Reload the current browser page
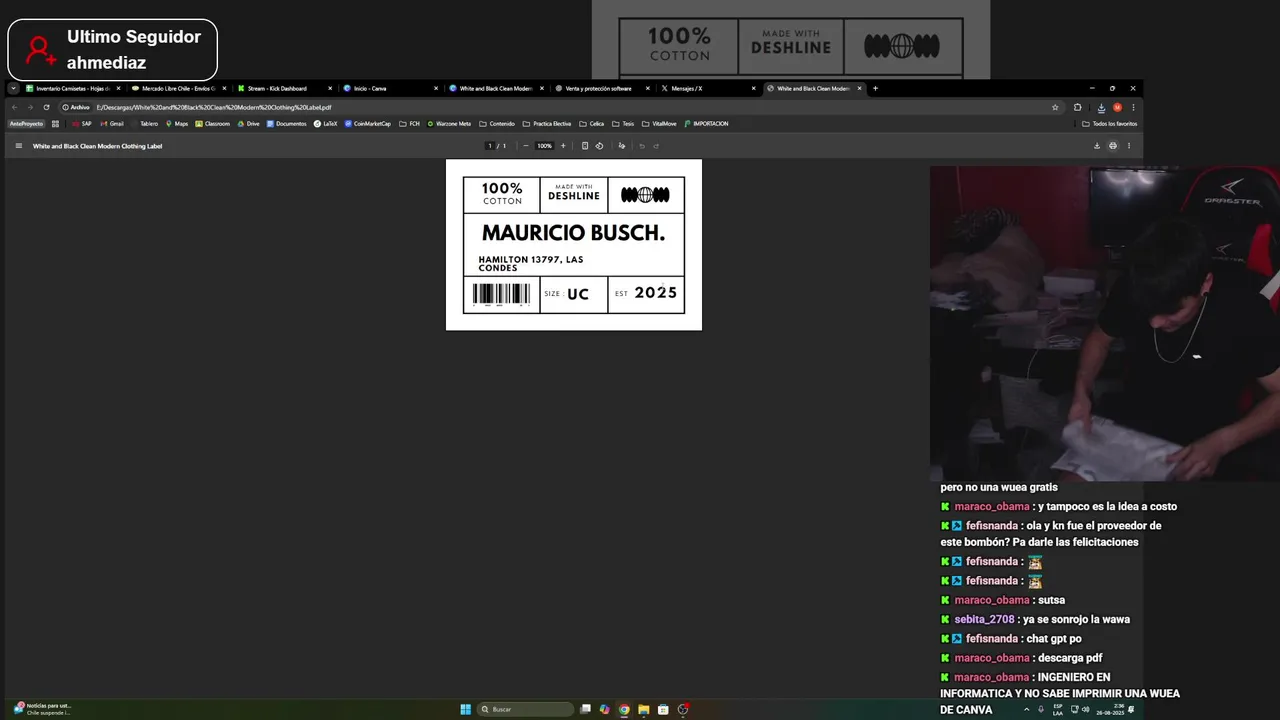Image resolution: width=1280 pixels, height=720 pixels. pyautogui.click(x=46, y=107)
